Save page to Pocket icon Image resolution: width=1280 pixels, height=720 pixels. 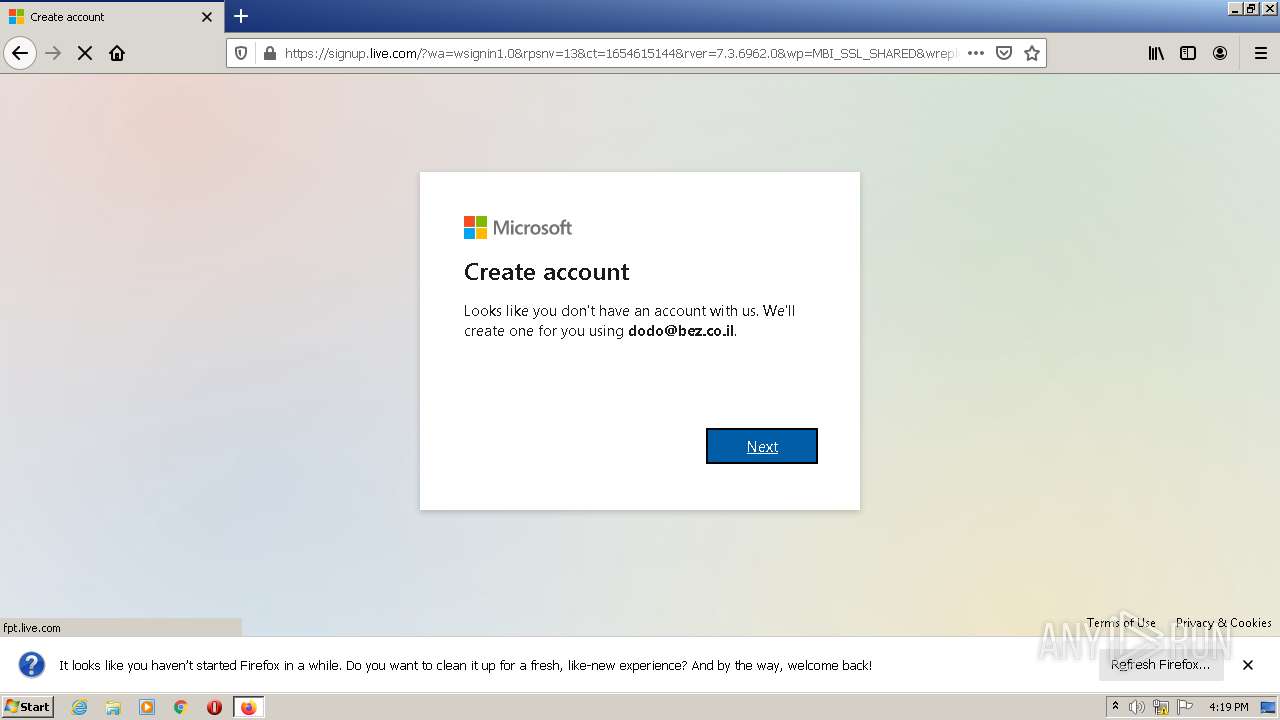(x=1004, y=53)
